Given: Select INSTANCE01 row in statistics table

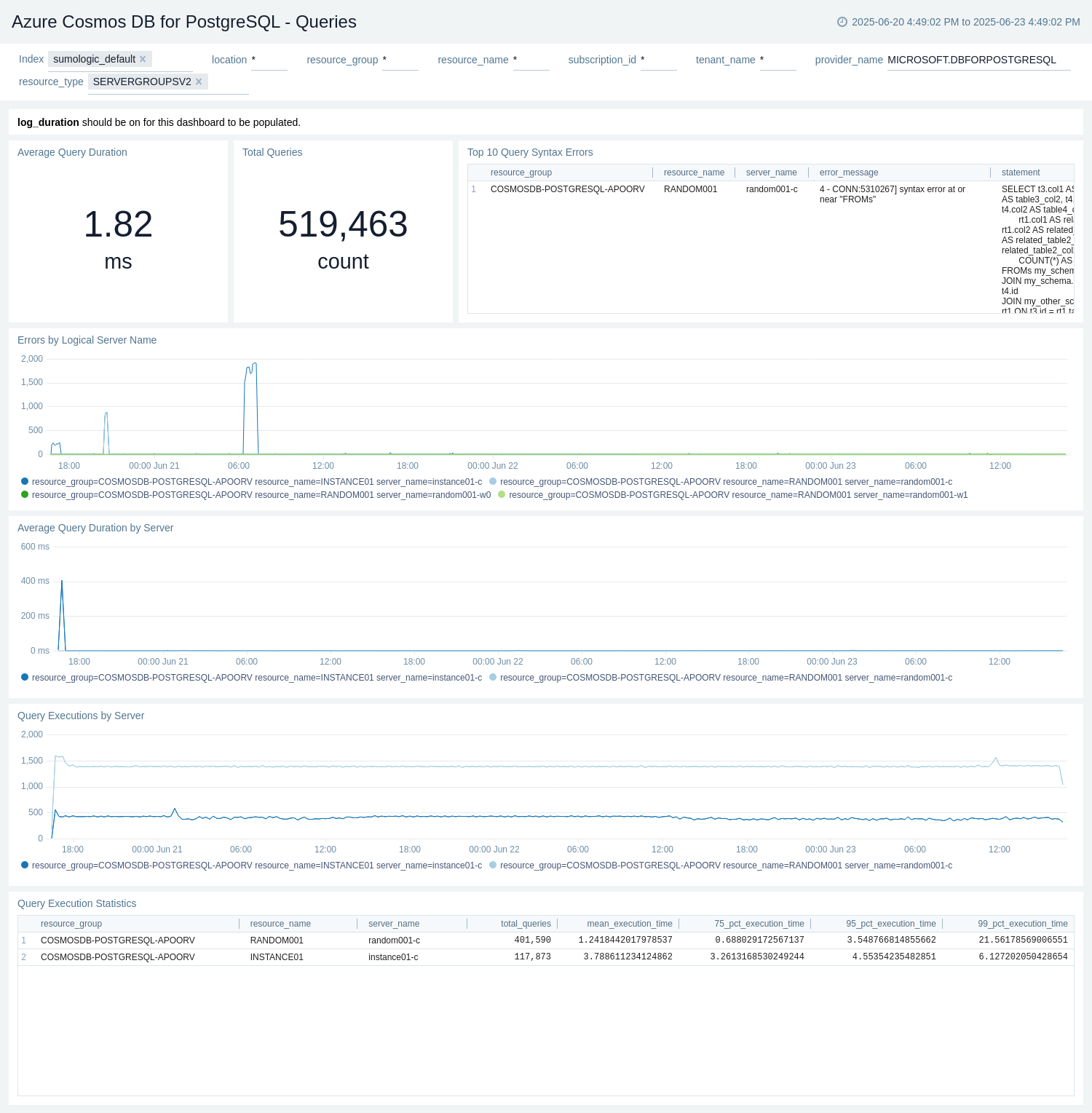Looking at the screenshot, I should click(x=546, y=957).
